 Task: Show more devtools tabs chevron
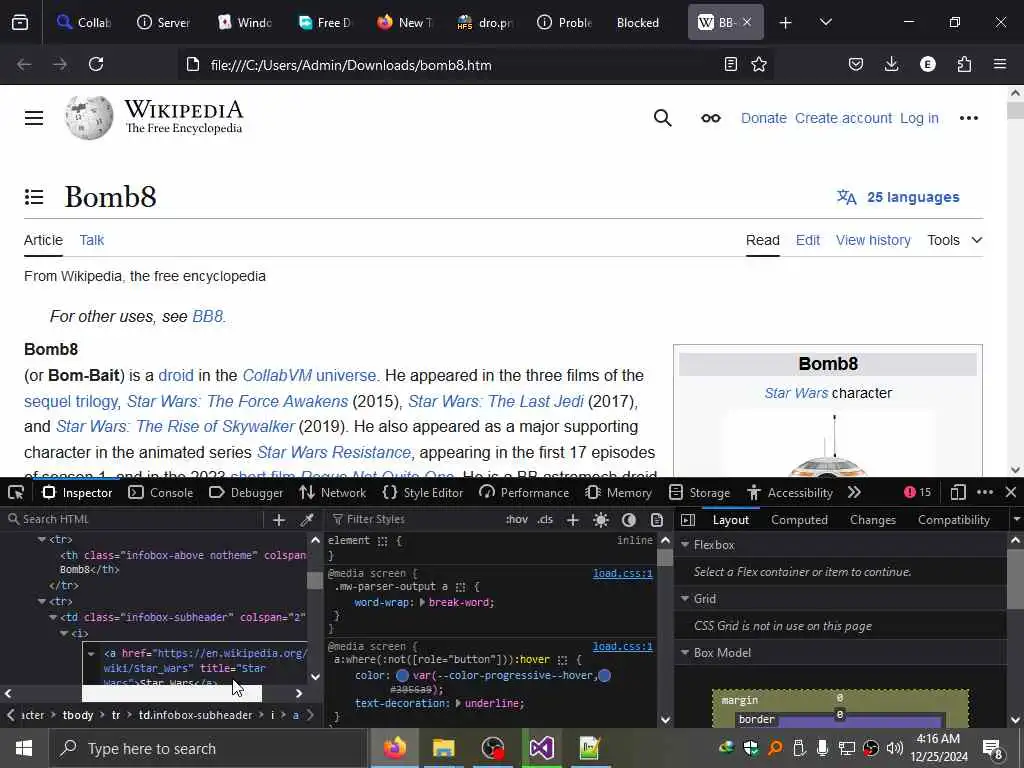coord(854,492)
